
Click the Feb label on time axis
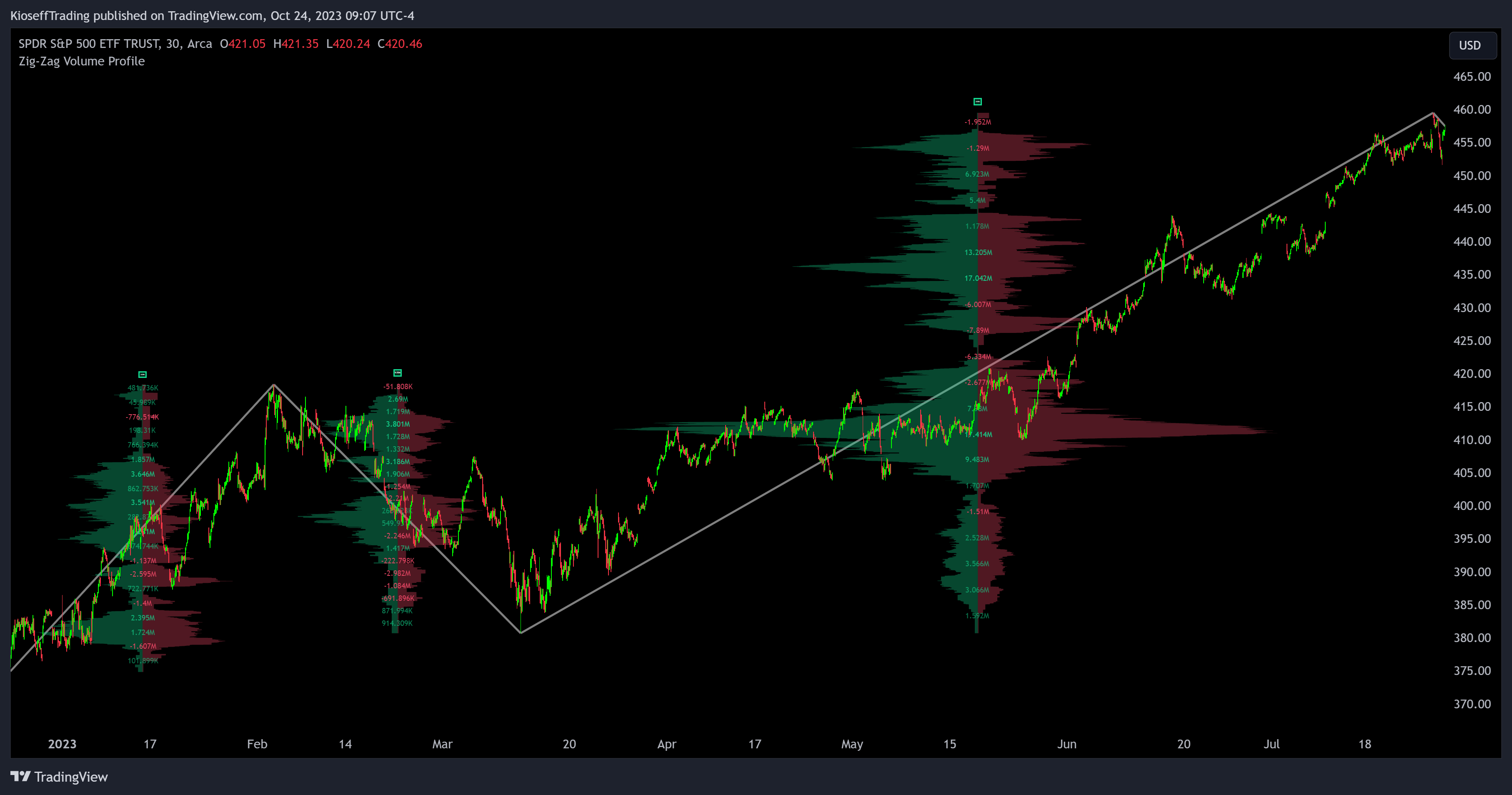coord(257,744)
